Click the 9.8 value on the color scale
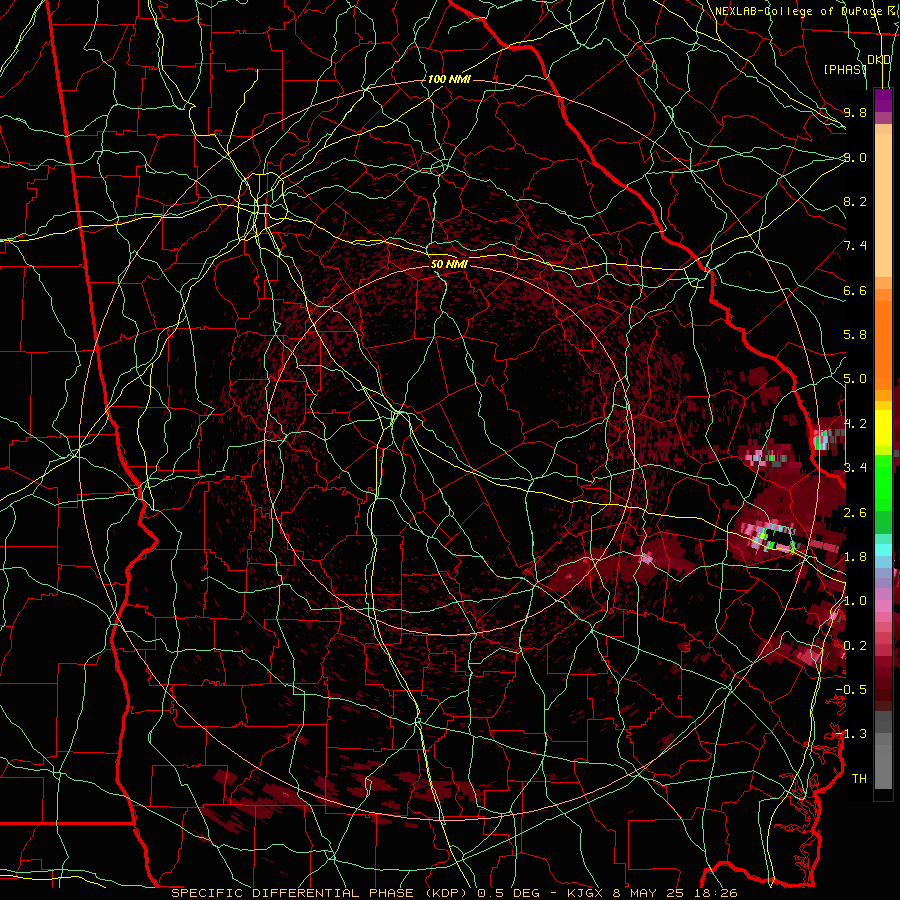900x900 pixels. click(855, 112)
